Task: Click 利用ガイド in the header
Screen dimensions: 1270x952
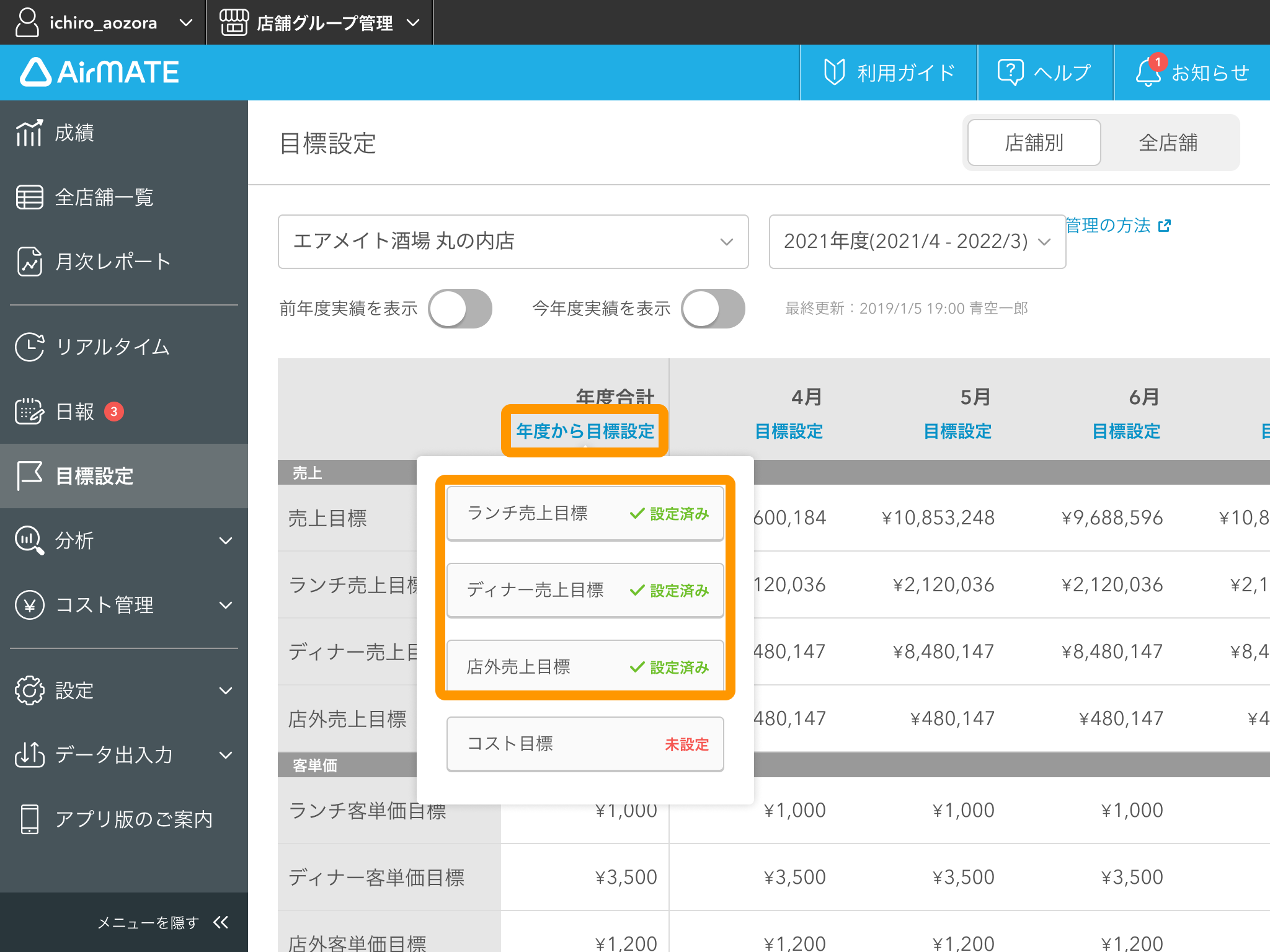Action: 889,73
